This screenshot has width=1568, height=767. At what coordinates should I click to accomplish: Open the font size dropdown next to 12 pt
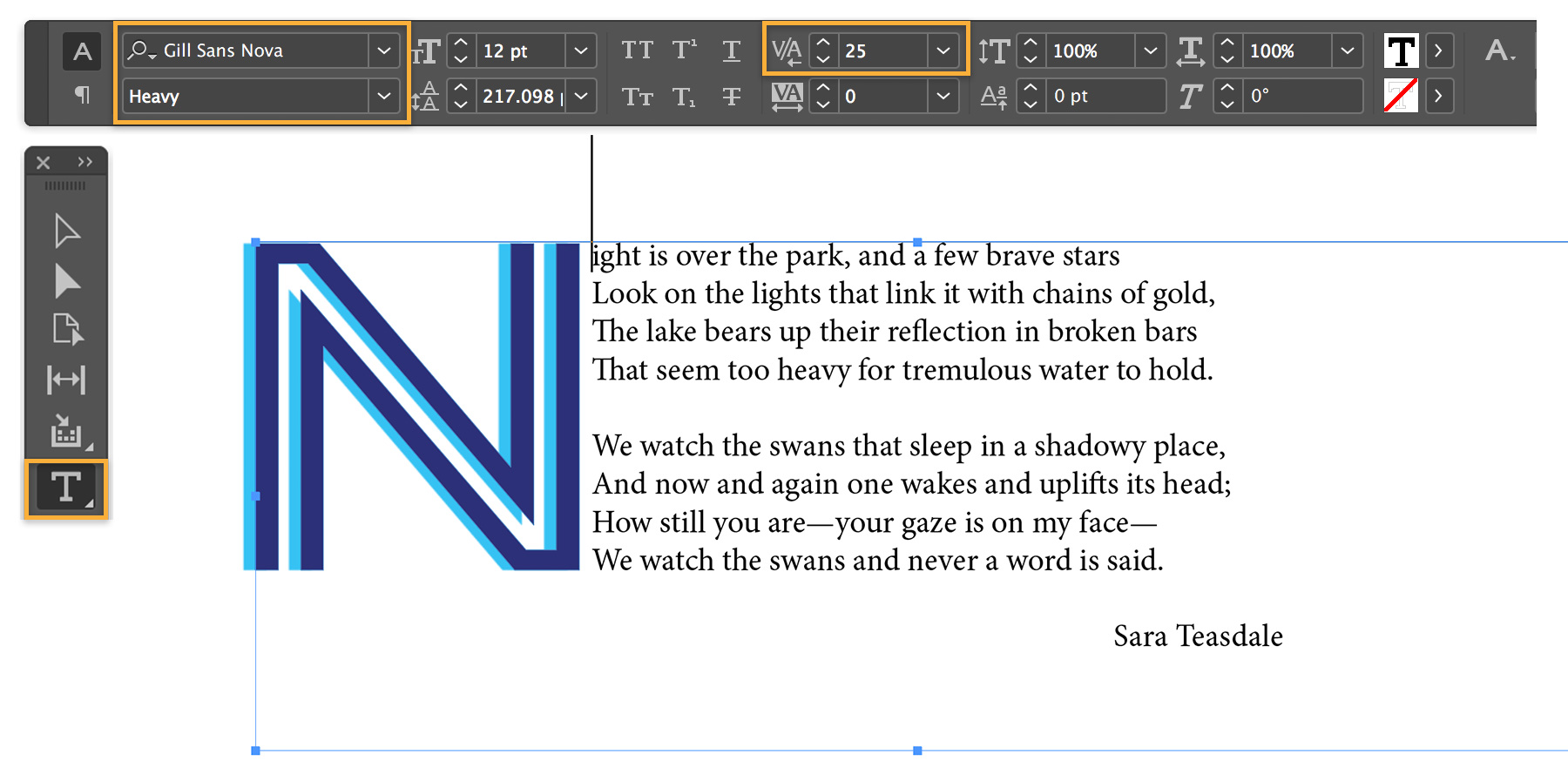pyautogui.click(x=580, y=50)
